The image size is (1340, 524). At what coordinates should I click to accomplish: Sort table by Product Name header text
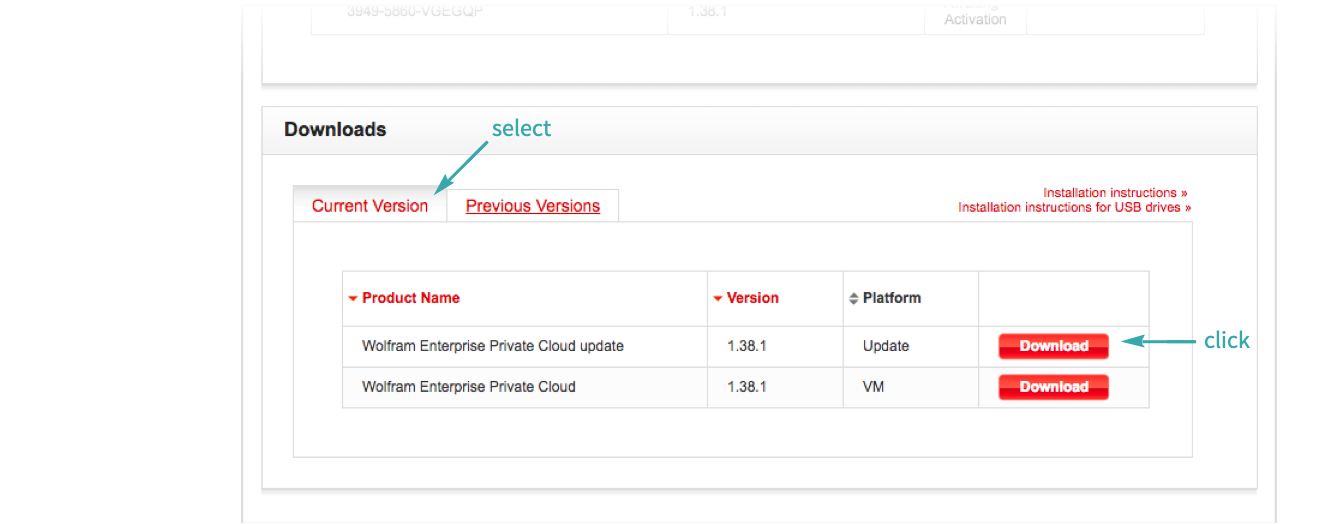pyautogui.click(x=410, y=298)
